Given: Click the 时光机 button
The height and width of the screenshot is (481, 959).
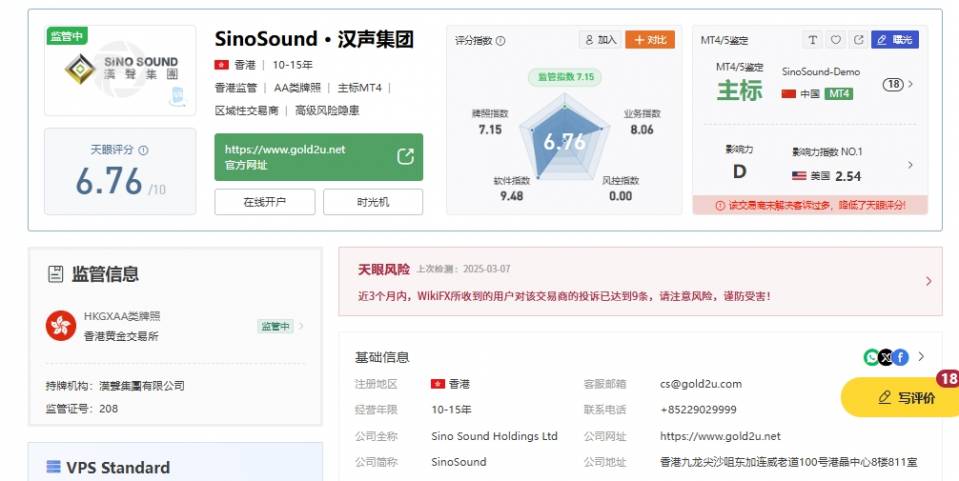Looking at the screenshot, I should coord(372,202).
